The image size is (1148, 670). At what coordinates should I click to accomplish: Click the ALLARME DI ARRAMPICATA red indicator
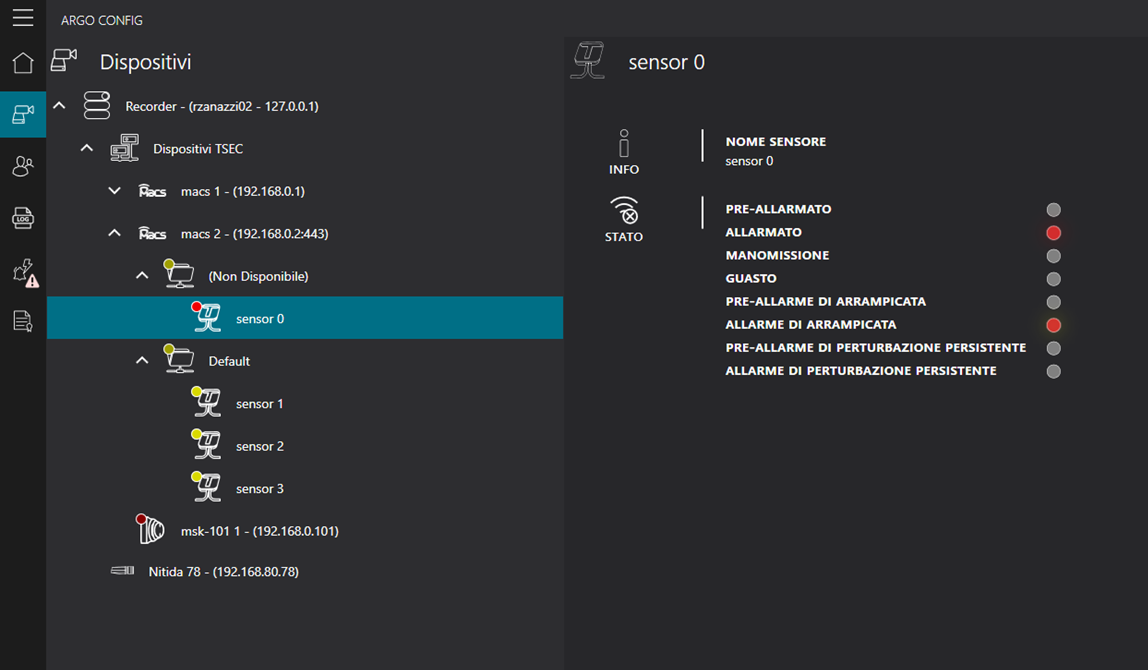point(1053,325)
